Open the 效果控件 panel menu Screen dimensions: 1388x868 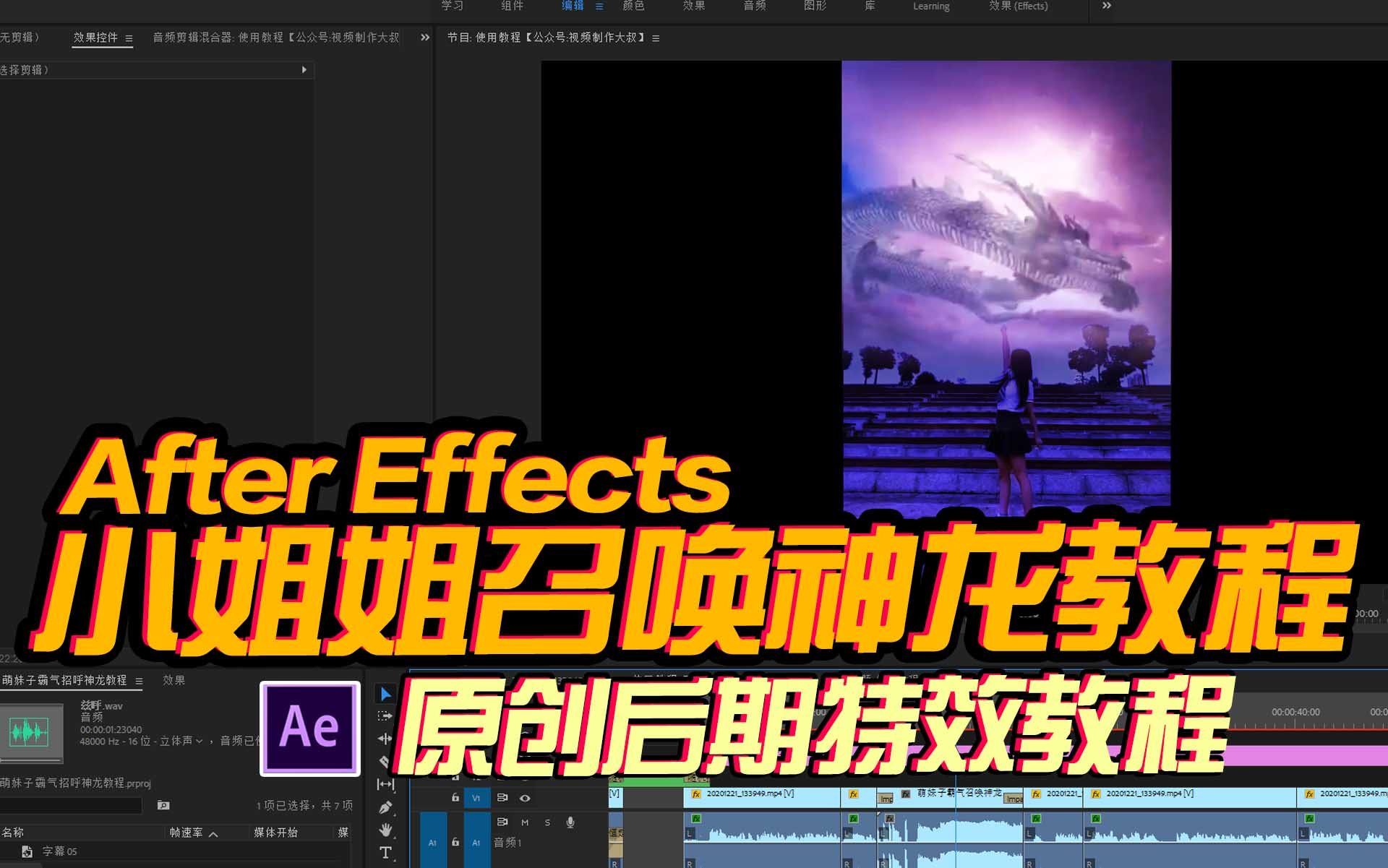pyautogui.click(x=129, y=38)
